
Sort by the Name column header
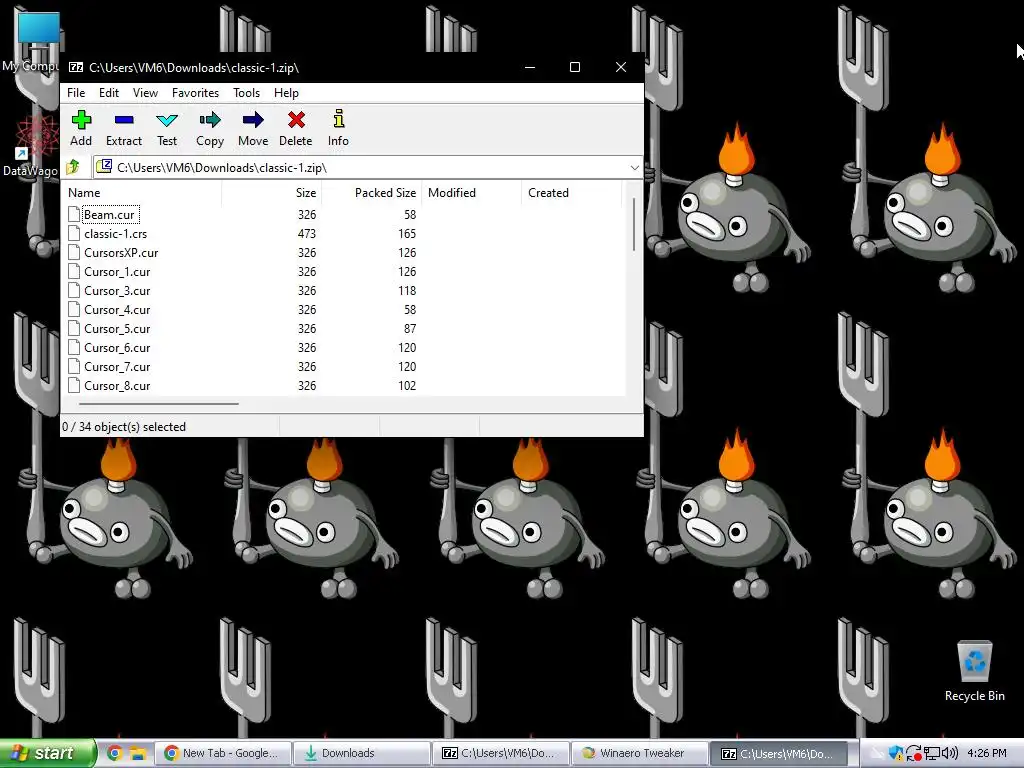pos(142,193)
